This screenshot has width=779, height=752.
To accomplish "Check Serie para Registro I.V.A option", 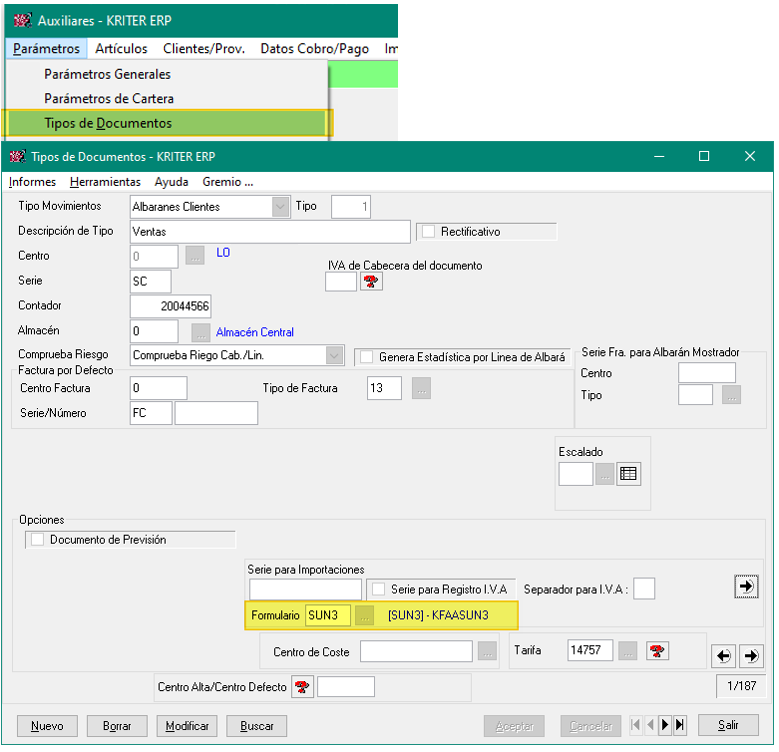I will click(377, 590).
